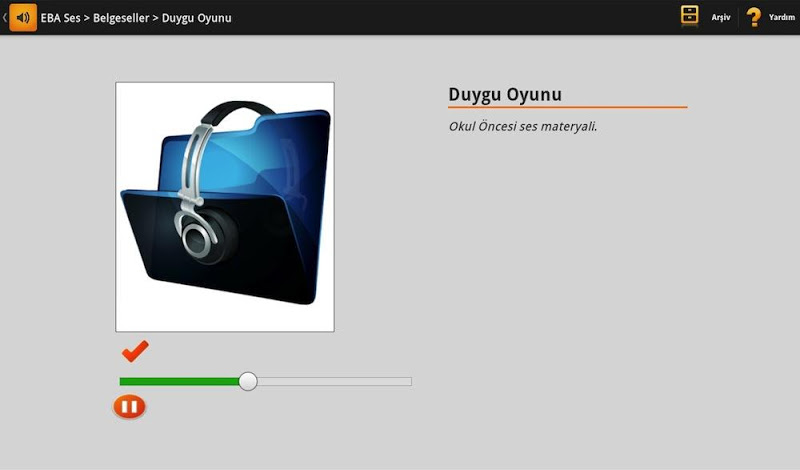Seek by clicking the unplayed grey track
The height and width of the screenshot is (470, 800).
coord(334,381)
